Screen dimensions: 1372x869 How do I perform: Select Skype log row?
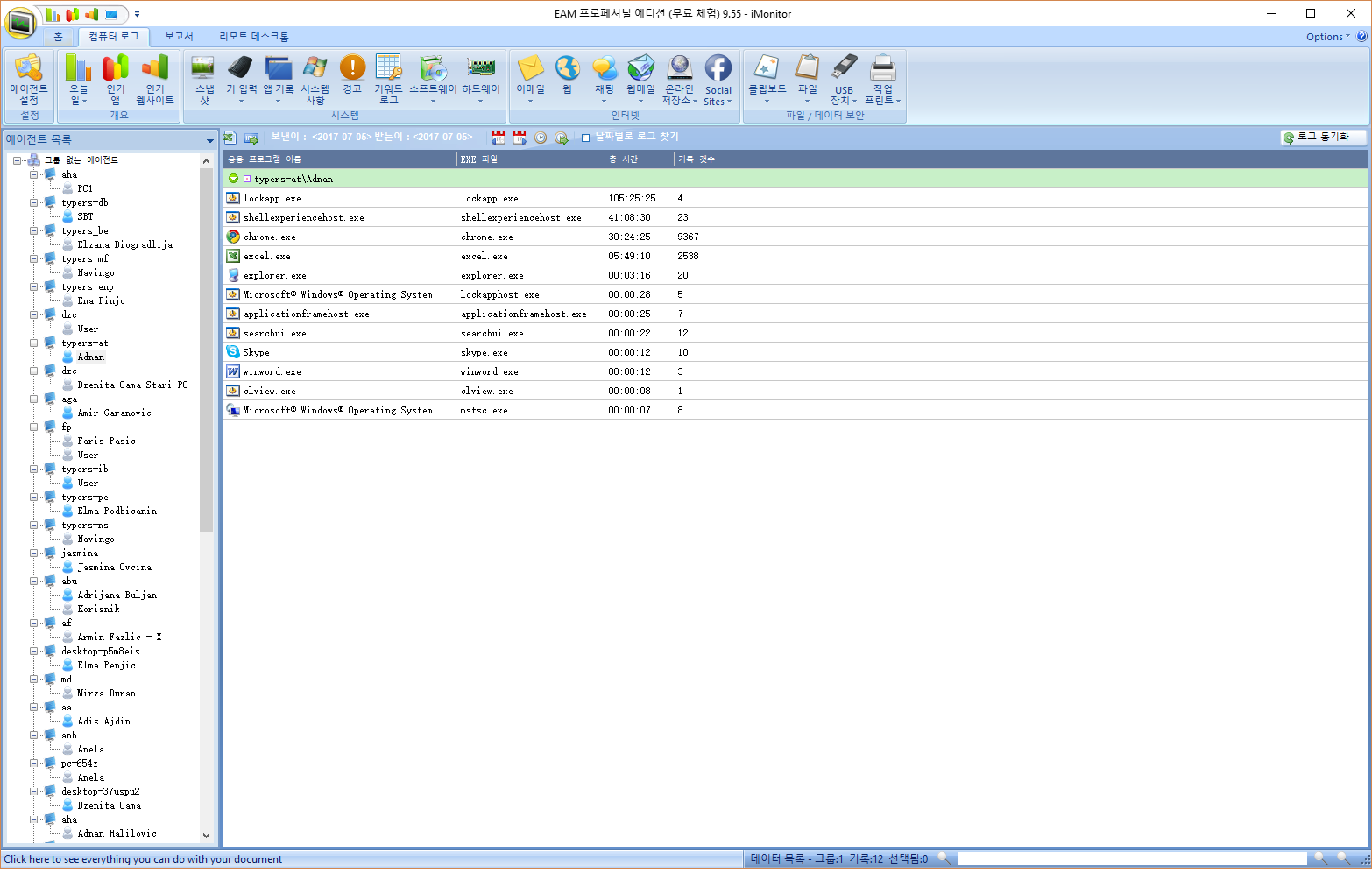pos(796,352)
